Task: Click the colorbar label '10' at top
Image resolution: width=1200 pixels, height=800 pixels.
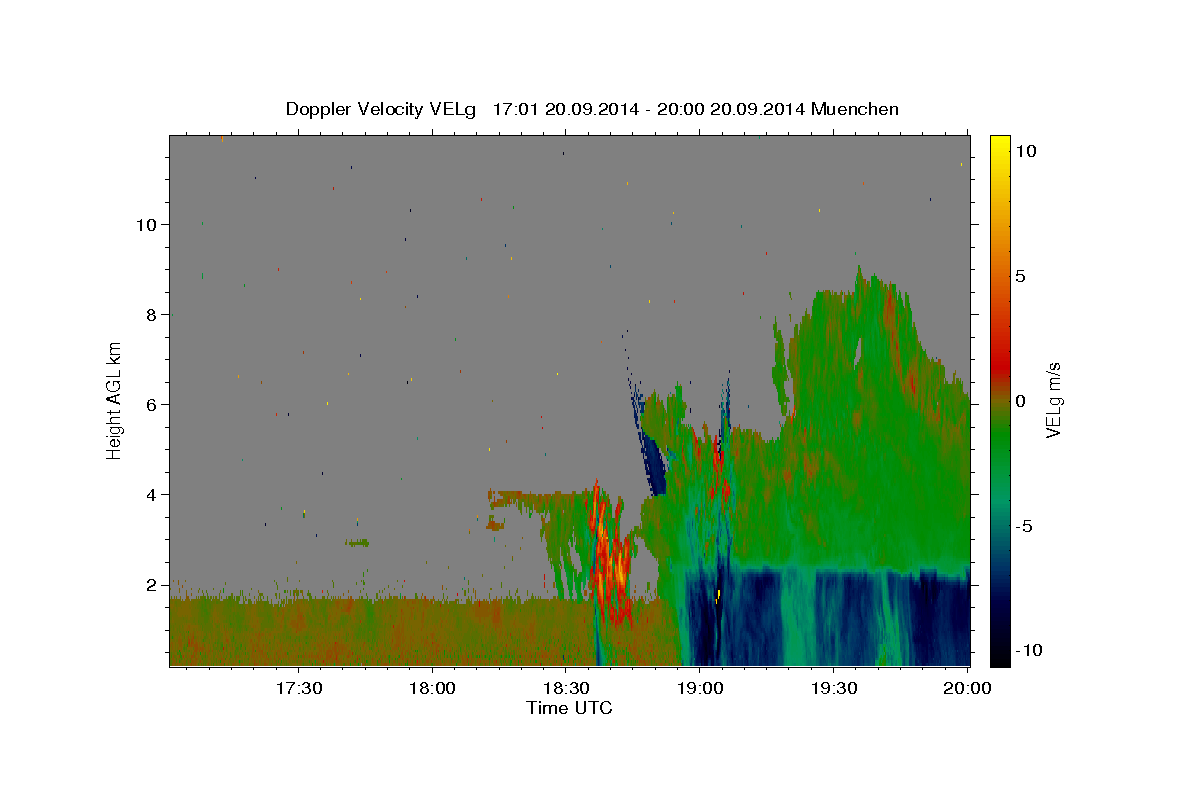Action: coord(1027,150)
